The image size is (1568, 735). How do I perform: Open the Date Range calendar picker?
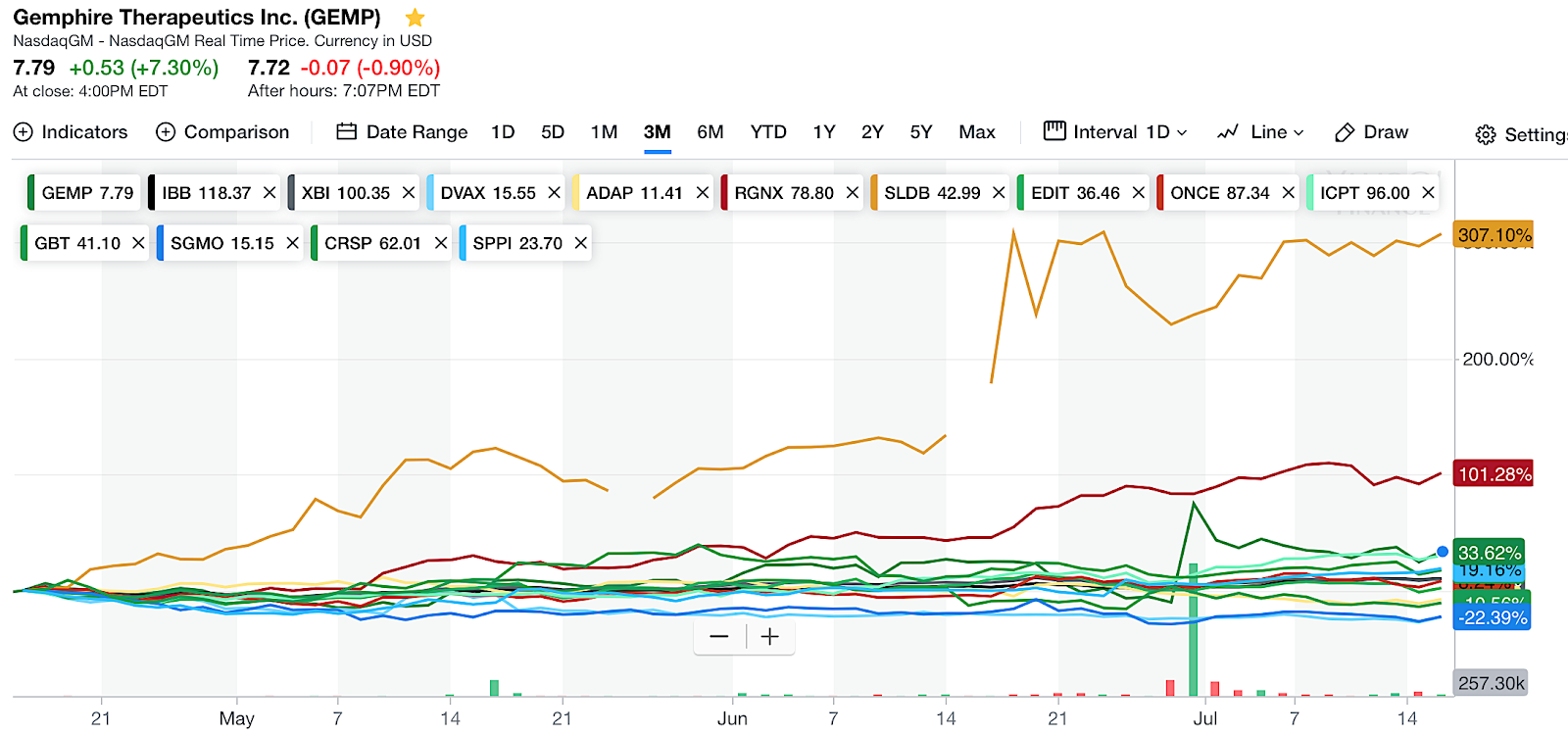pos(346,131)
